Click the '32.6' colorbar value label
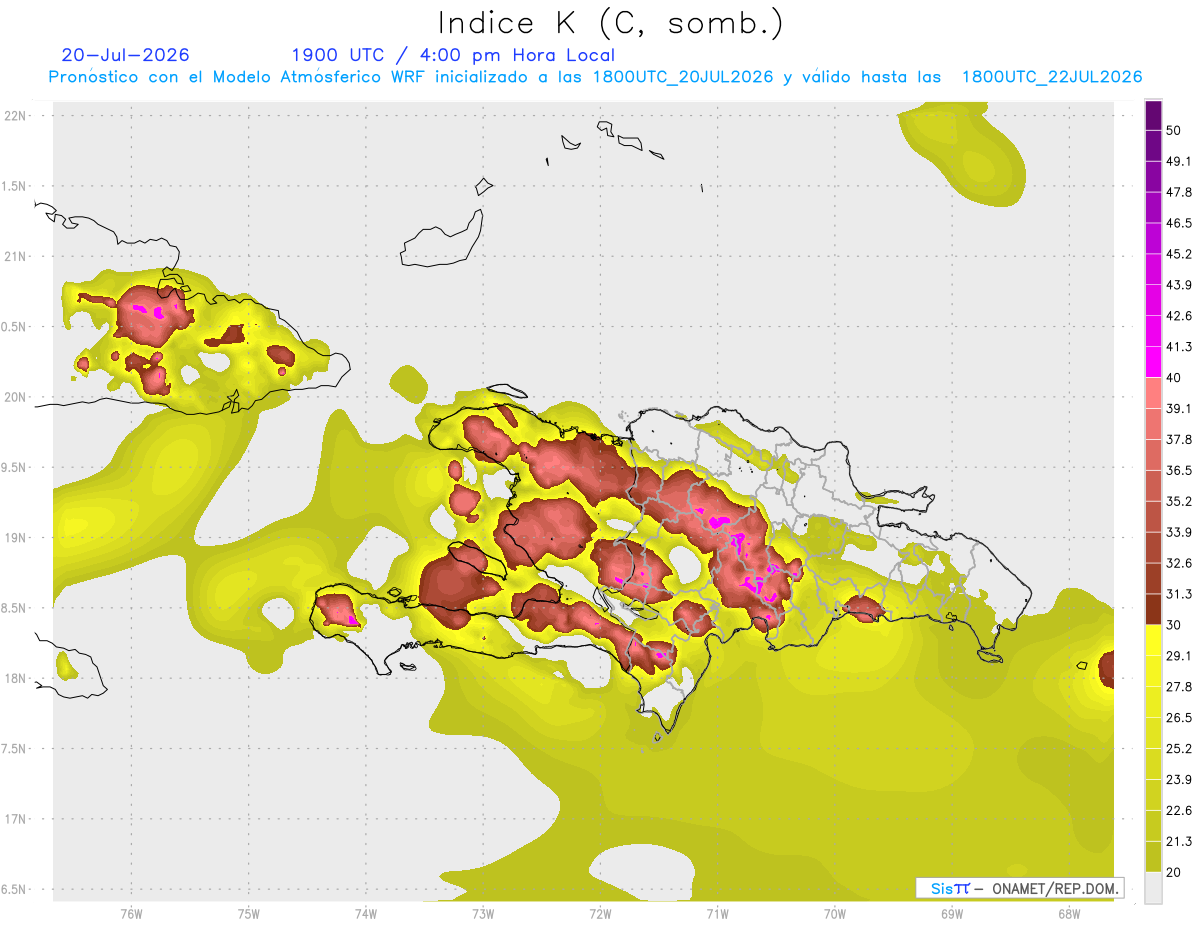Viewport: 1200px width, 927px height. [x=1179, y=563]
